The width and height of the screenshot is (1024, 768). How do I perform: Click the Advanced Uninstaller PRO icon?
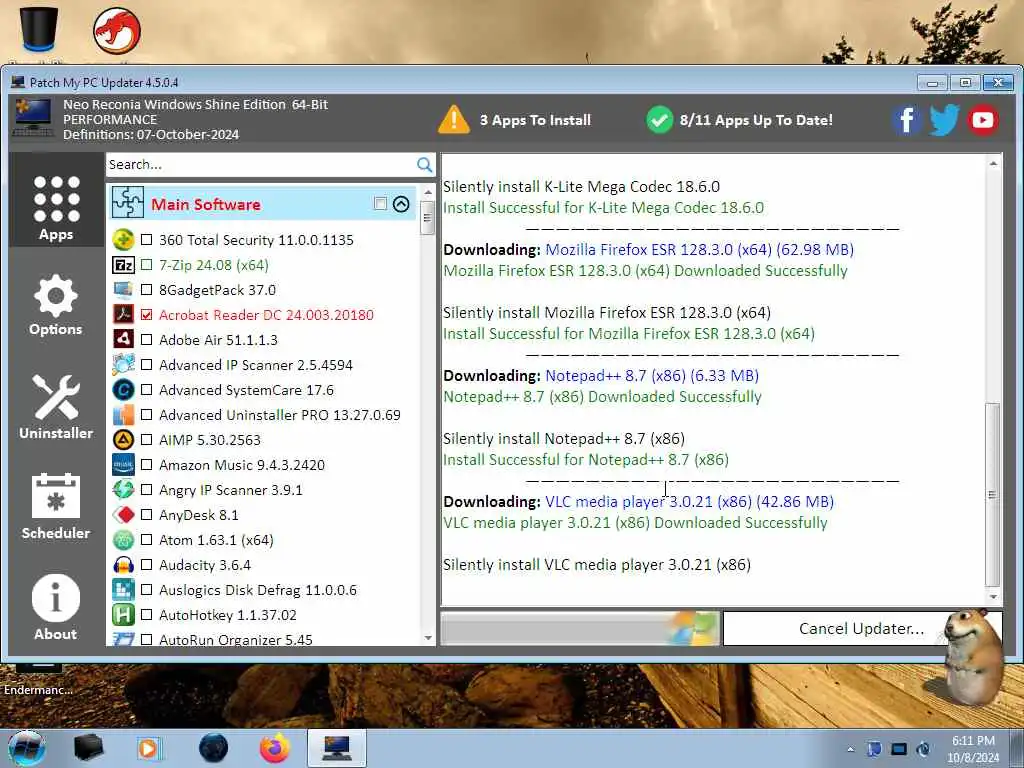tap(123, 415)
